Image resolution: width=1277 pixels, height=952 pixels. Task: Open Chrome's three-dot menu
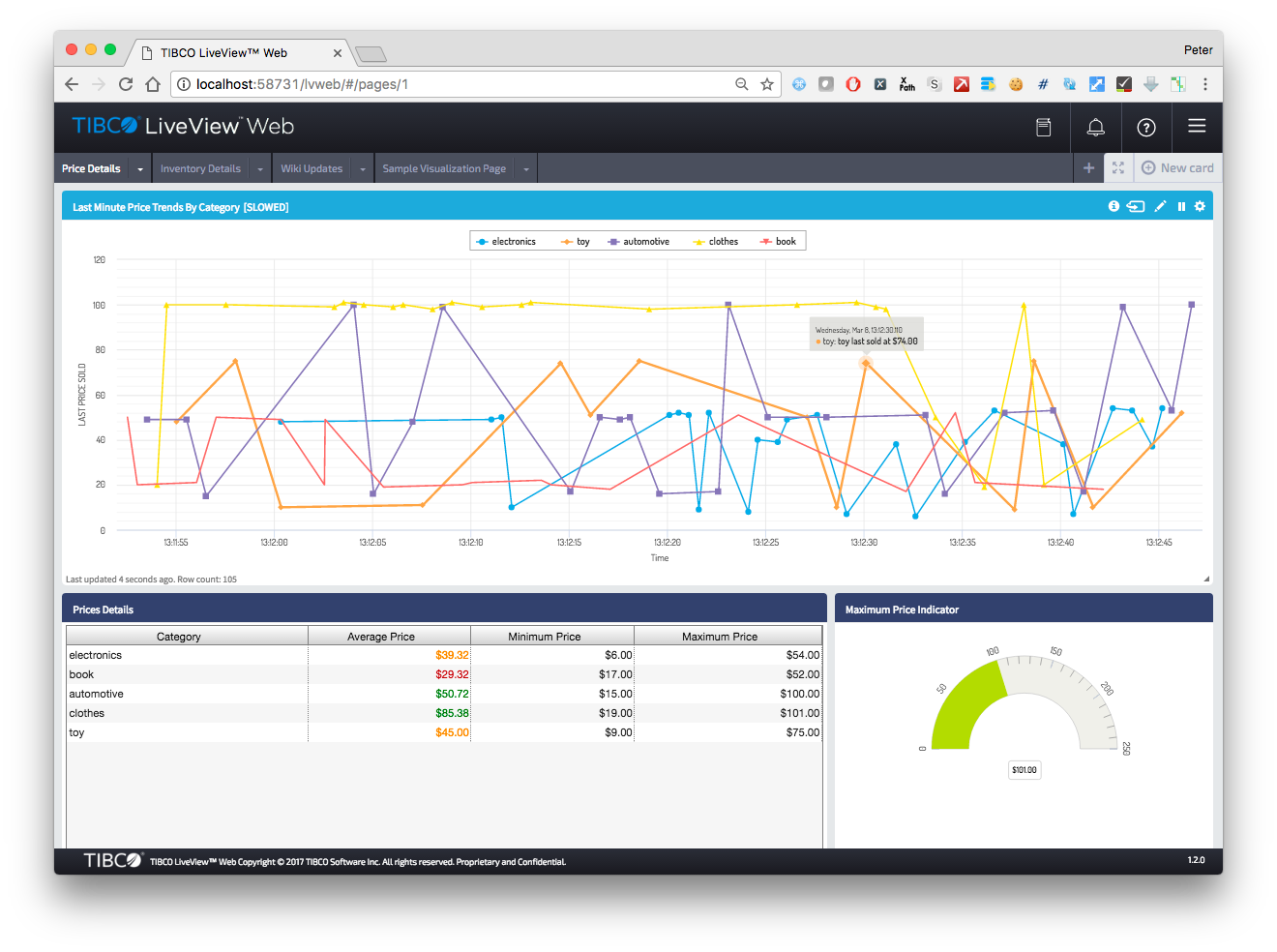point(1205,84)
